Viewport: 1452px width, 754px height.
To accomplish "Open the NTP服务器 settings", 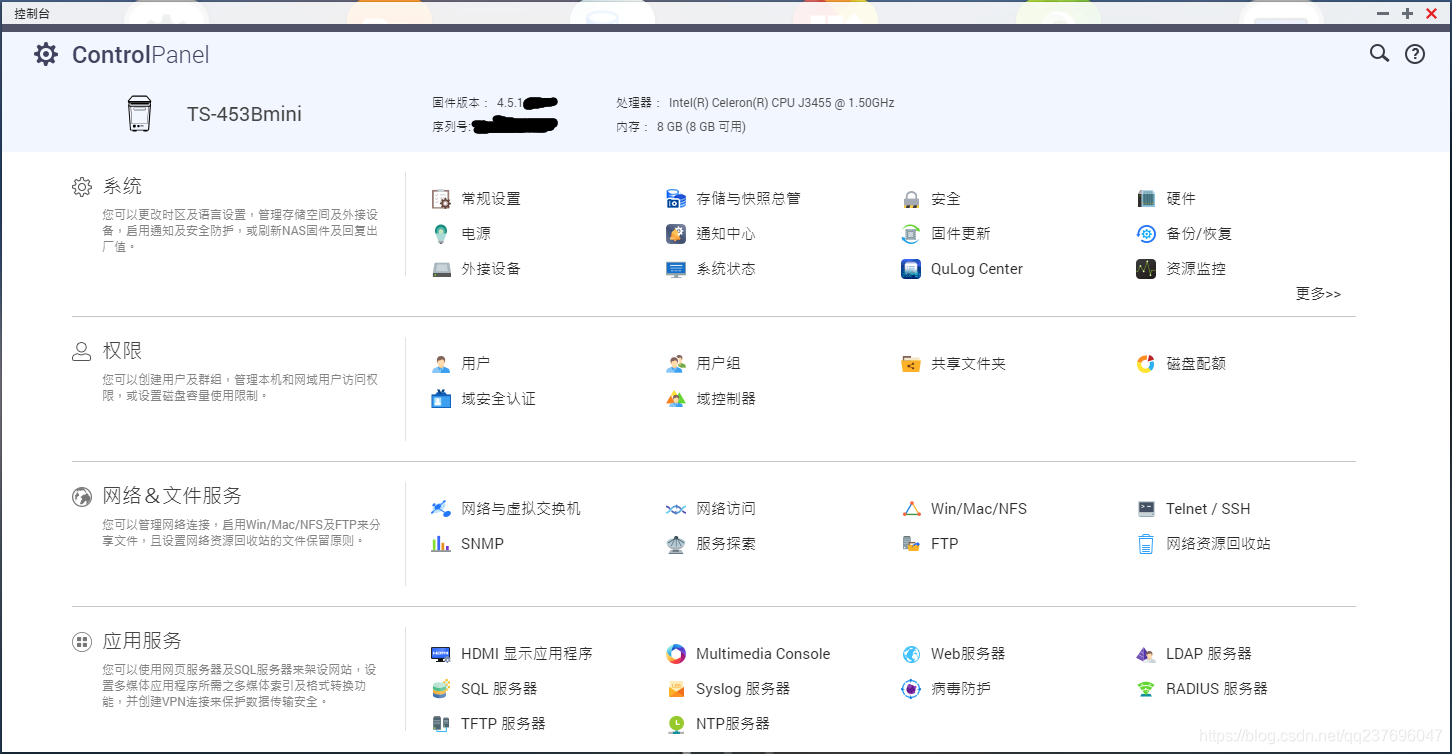I will [733, 723].
